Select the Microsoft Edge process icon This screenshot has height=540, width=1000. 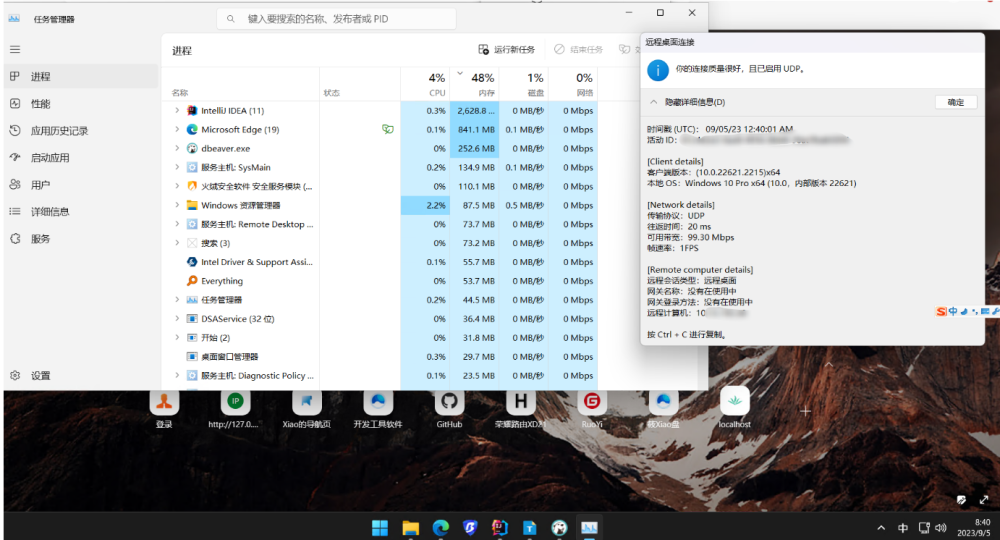pyautogui.click(x=192, y=129)
